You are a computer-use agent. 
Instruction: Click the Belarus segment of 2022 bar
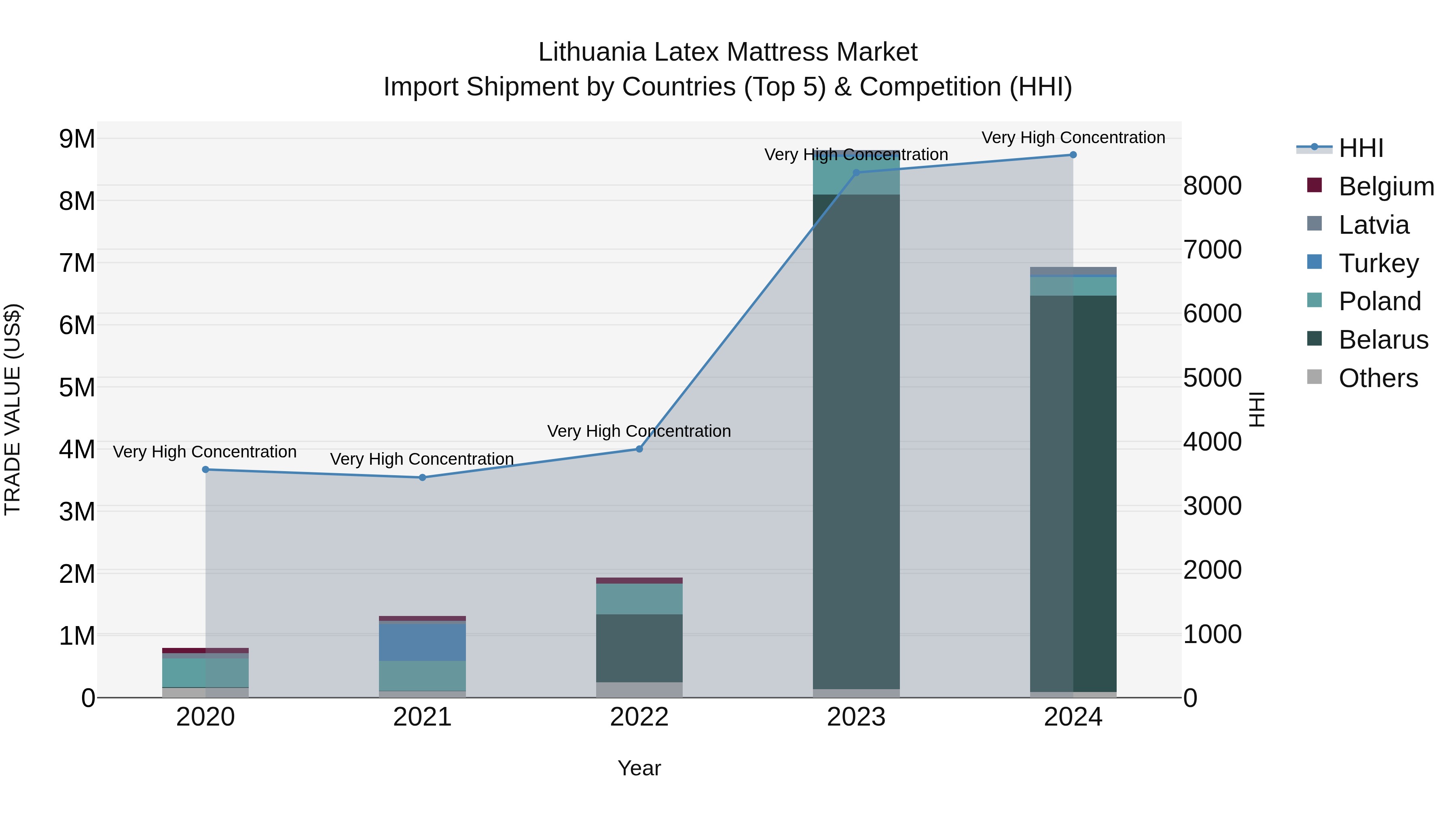(x=639, y=648)
